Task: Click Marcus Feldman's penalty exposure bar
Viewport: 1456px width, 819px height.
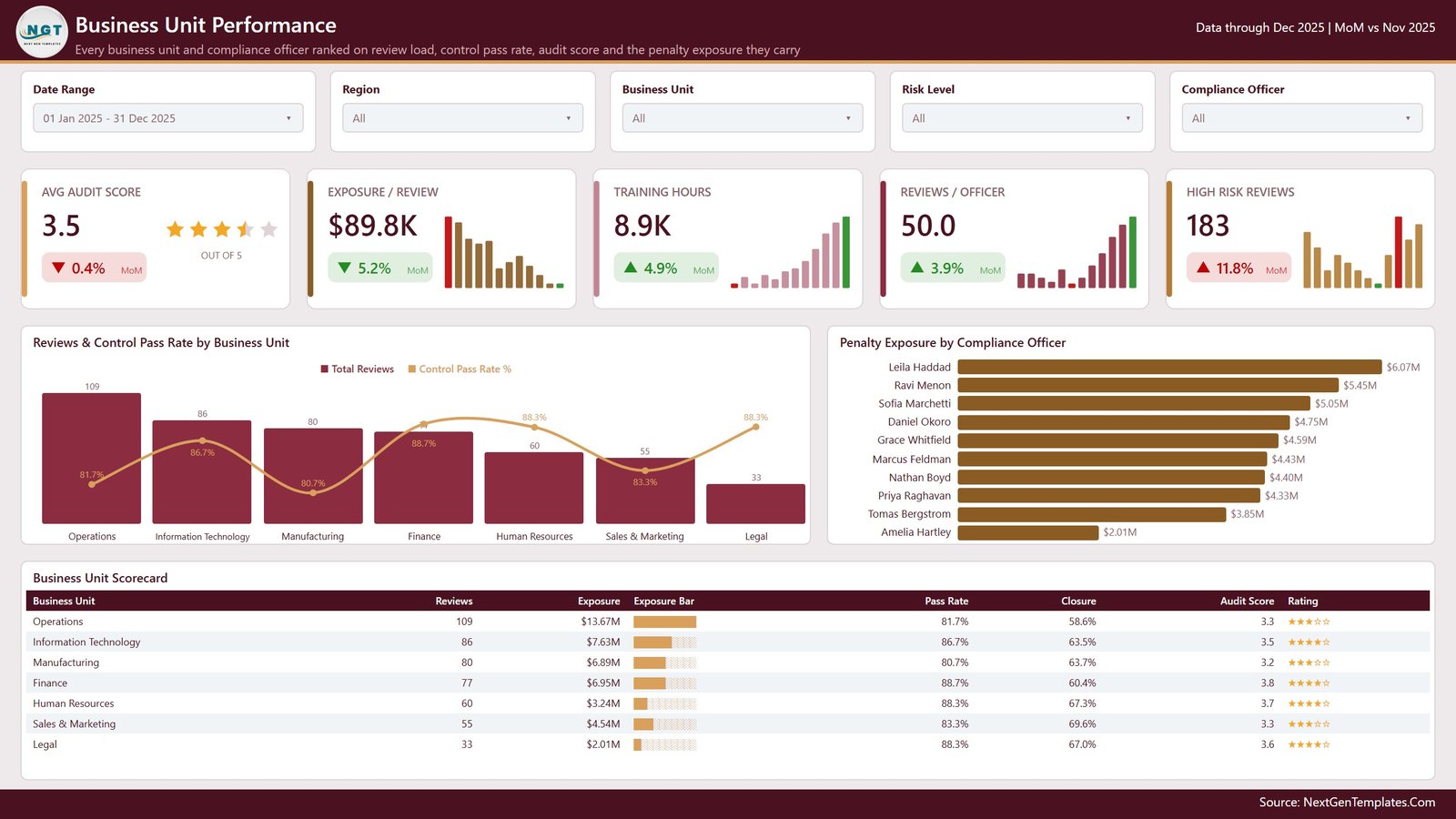Action: pos(1112,459)
